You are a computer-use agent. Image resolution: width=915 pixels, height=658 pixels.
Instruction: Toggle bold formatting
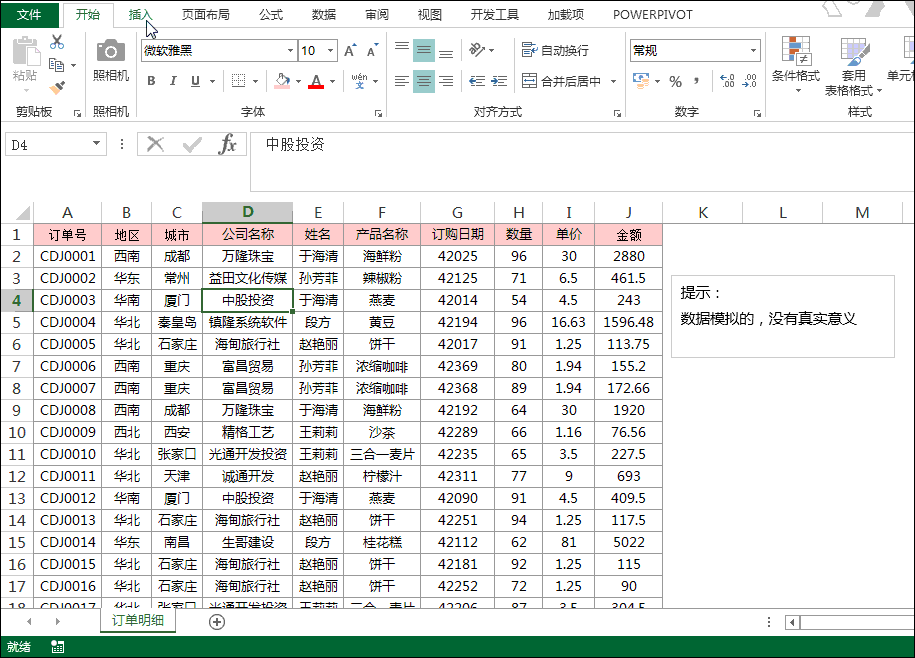(x=151, y=79)
